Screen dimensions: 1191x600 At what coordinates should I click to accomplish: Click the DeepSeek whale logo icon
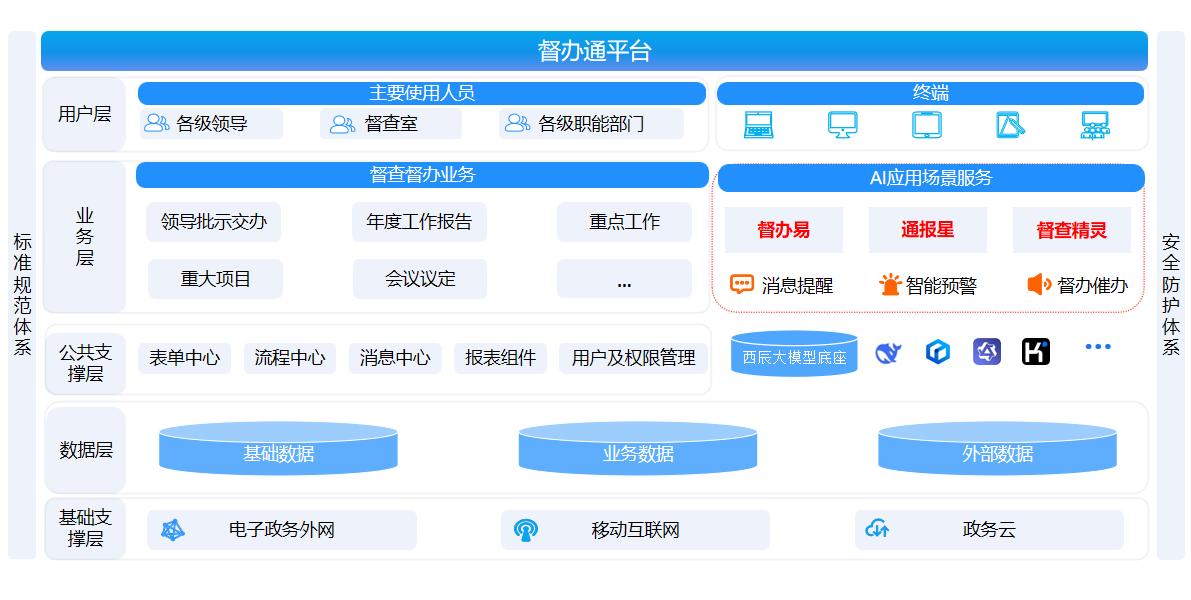[x=888, y=352]
